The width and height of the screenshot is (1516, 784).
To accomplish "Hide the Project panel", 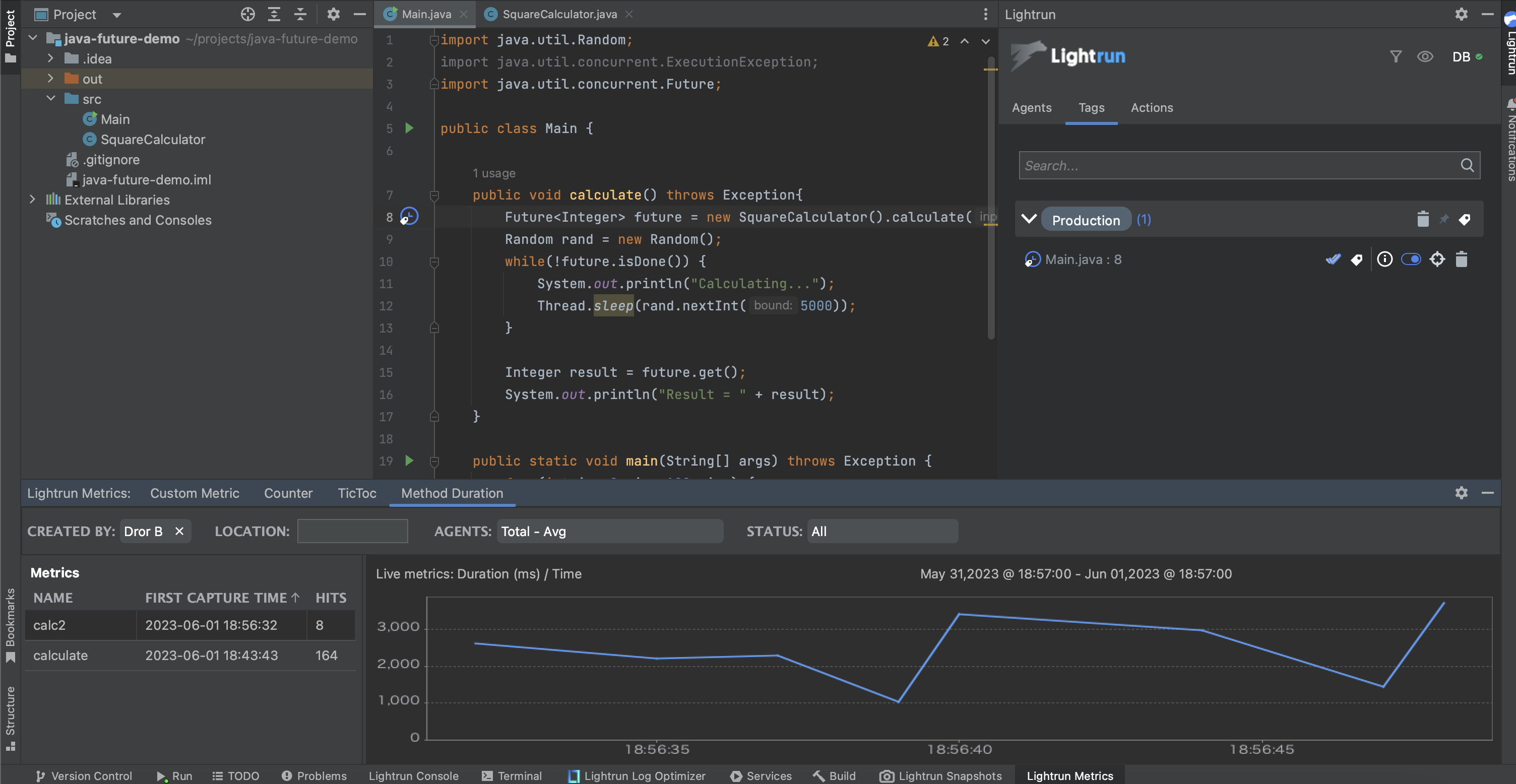I will point(359,14).
